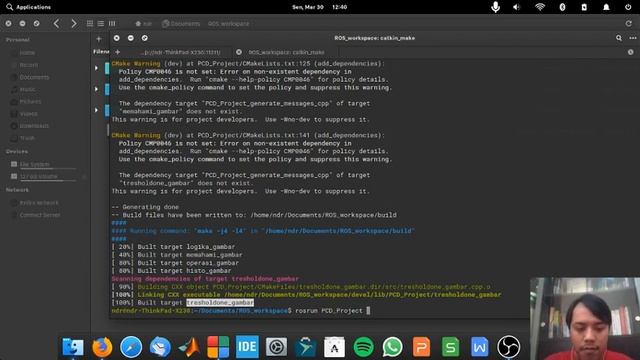The image size is (640, 360).
Task: Launch MATLAB from the dock
Action: click(189, 347)
